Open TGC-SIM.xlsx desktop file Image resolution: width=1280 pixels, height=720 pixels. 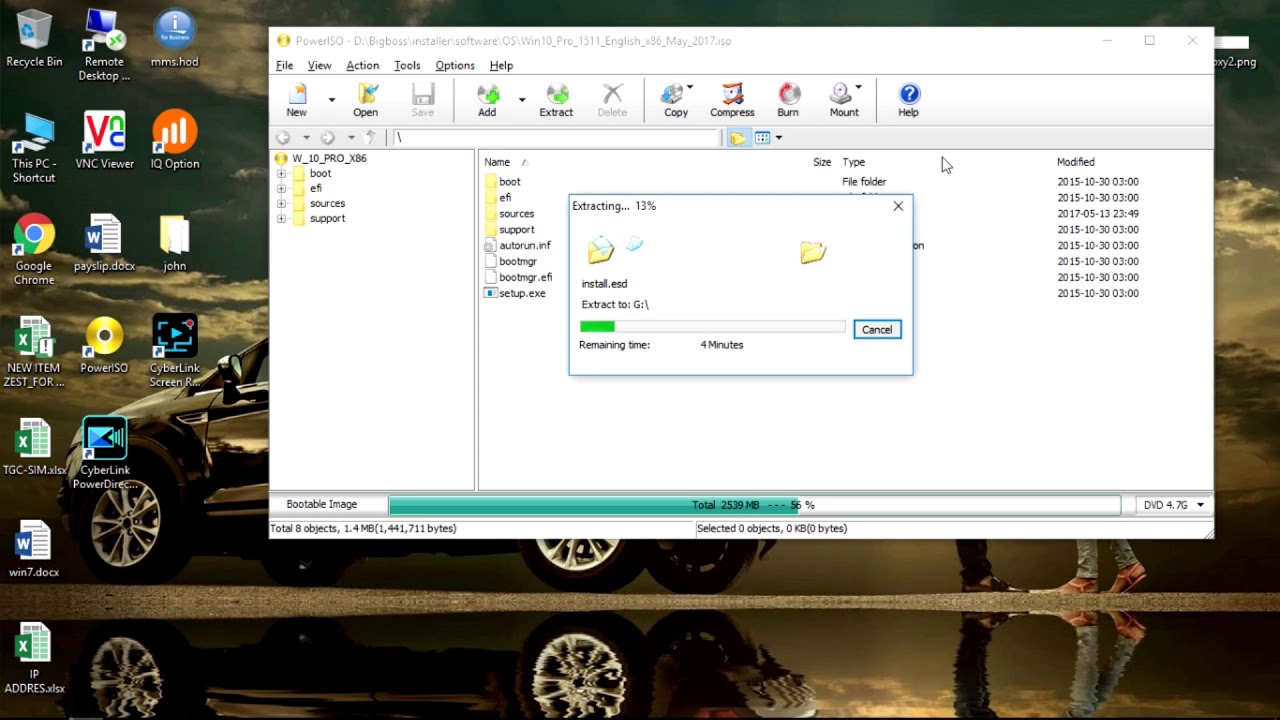click(34, 447)
